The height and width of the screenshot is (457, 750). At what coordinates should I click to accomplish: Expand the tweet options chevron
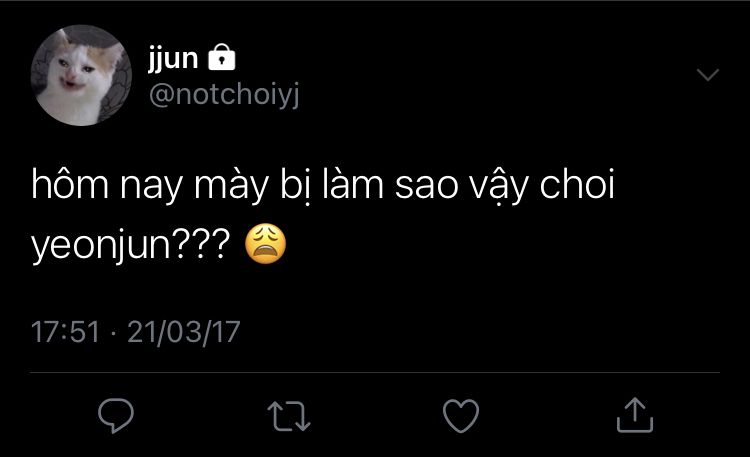click(708, 75)
